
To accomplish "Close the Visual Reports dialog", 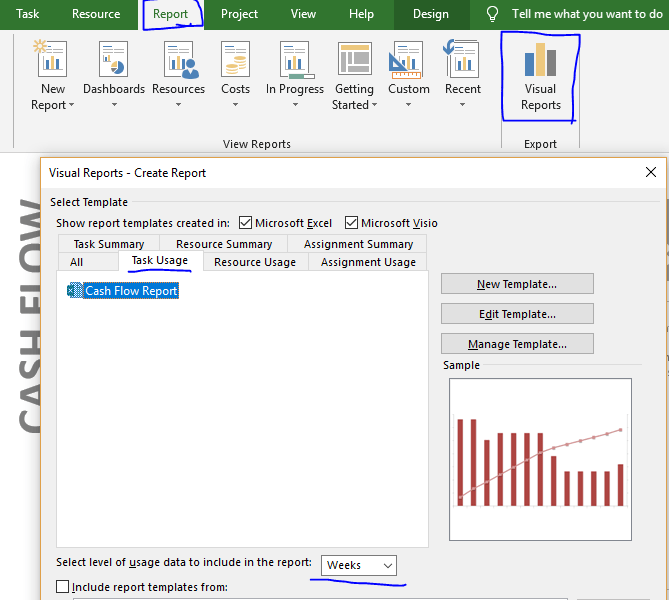I will [x=651, y=172].
